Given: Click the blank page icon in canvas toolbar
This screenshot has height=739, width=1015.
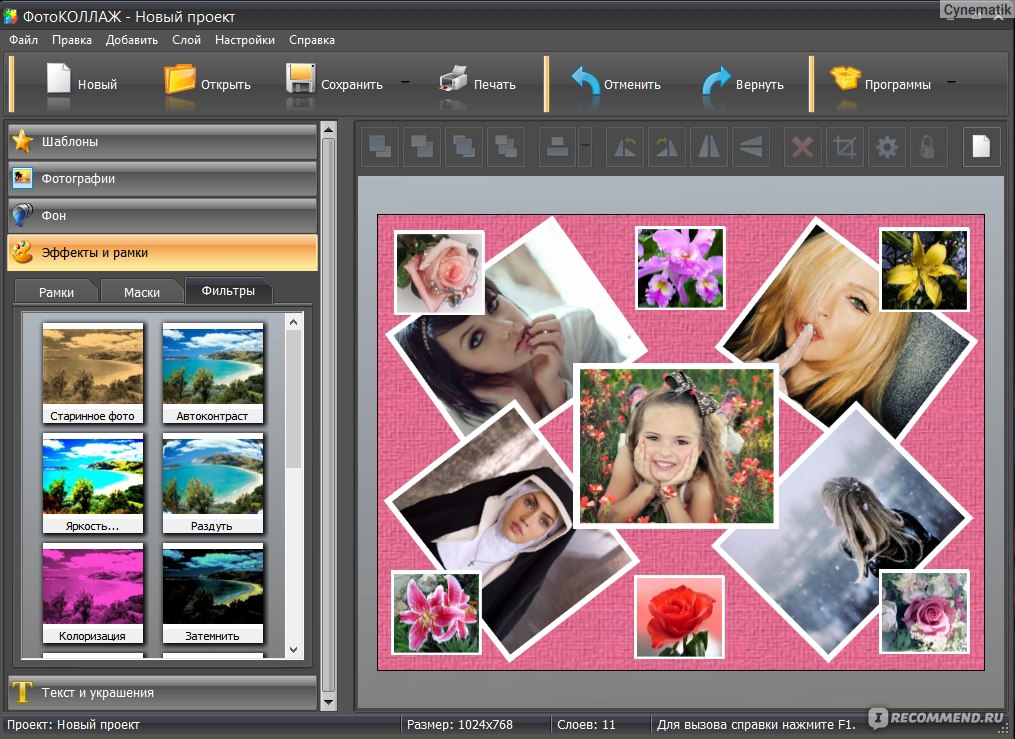Looking at the screenshot, I should coord(981,147).
